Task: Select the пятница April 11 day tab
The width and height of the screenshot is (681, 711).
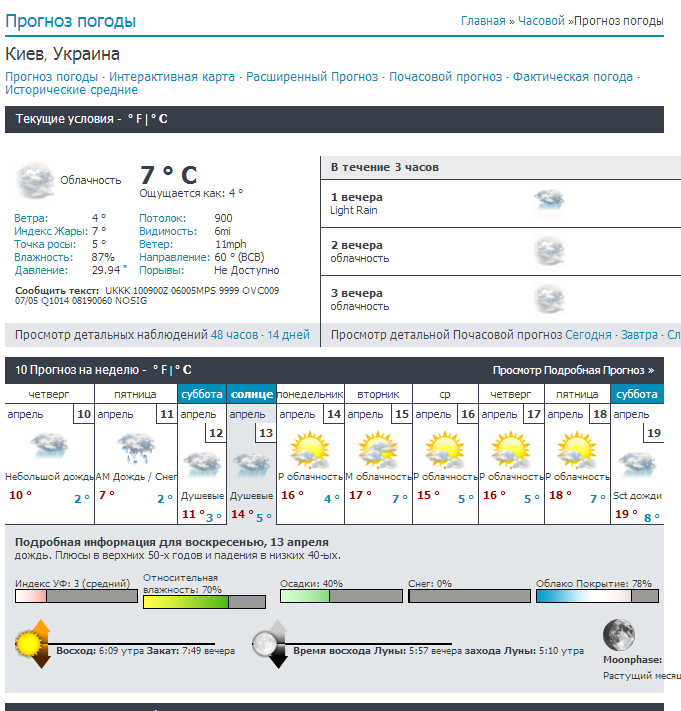Action: (135, 394)
